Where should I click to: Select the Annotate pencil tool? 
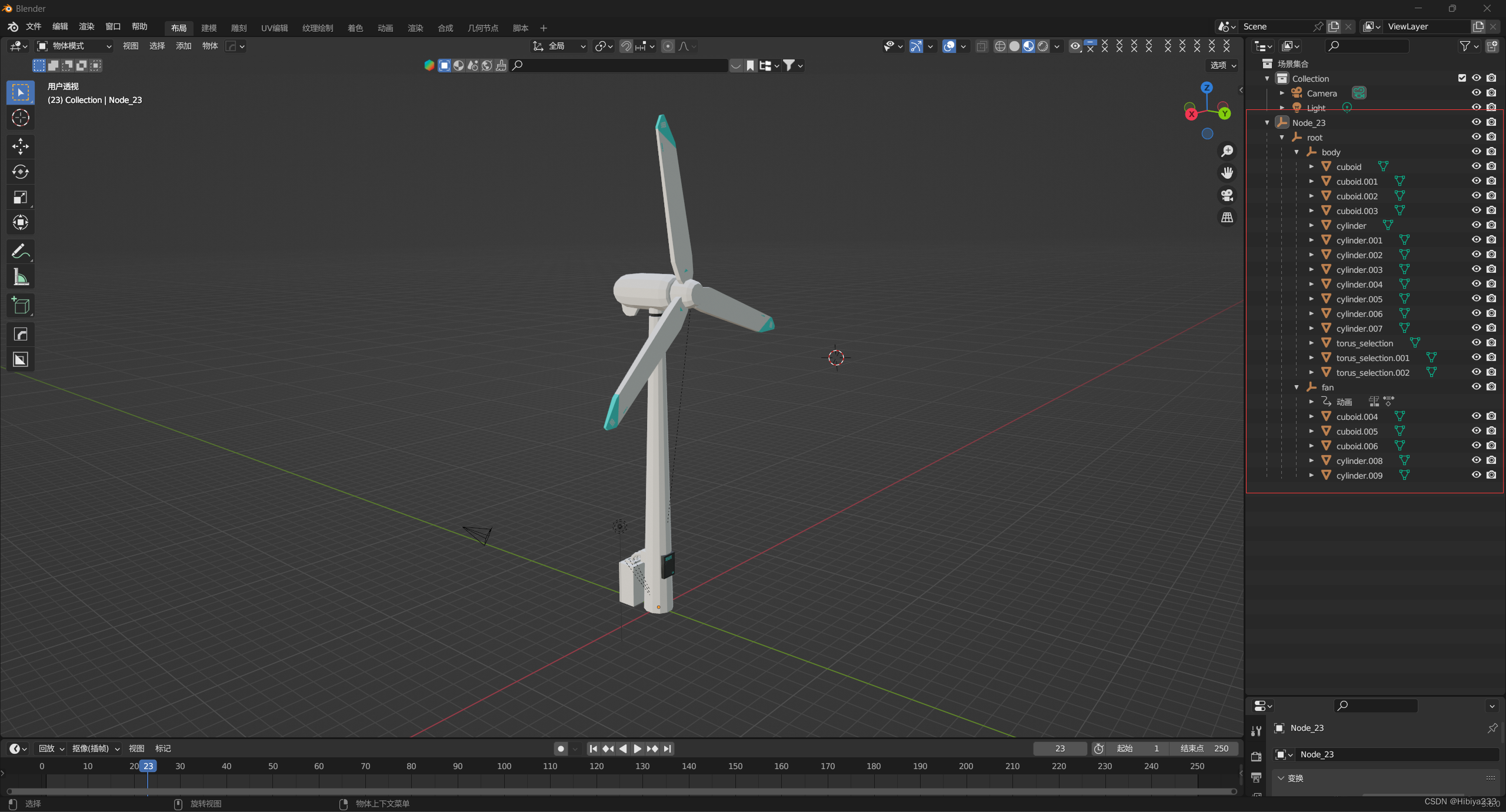point(21,252)
